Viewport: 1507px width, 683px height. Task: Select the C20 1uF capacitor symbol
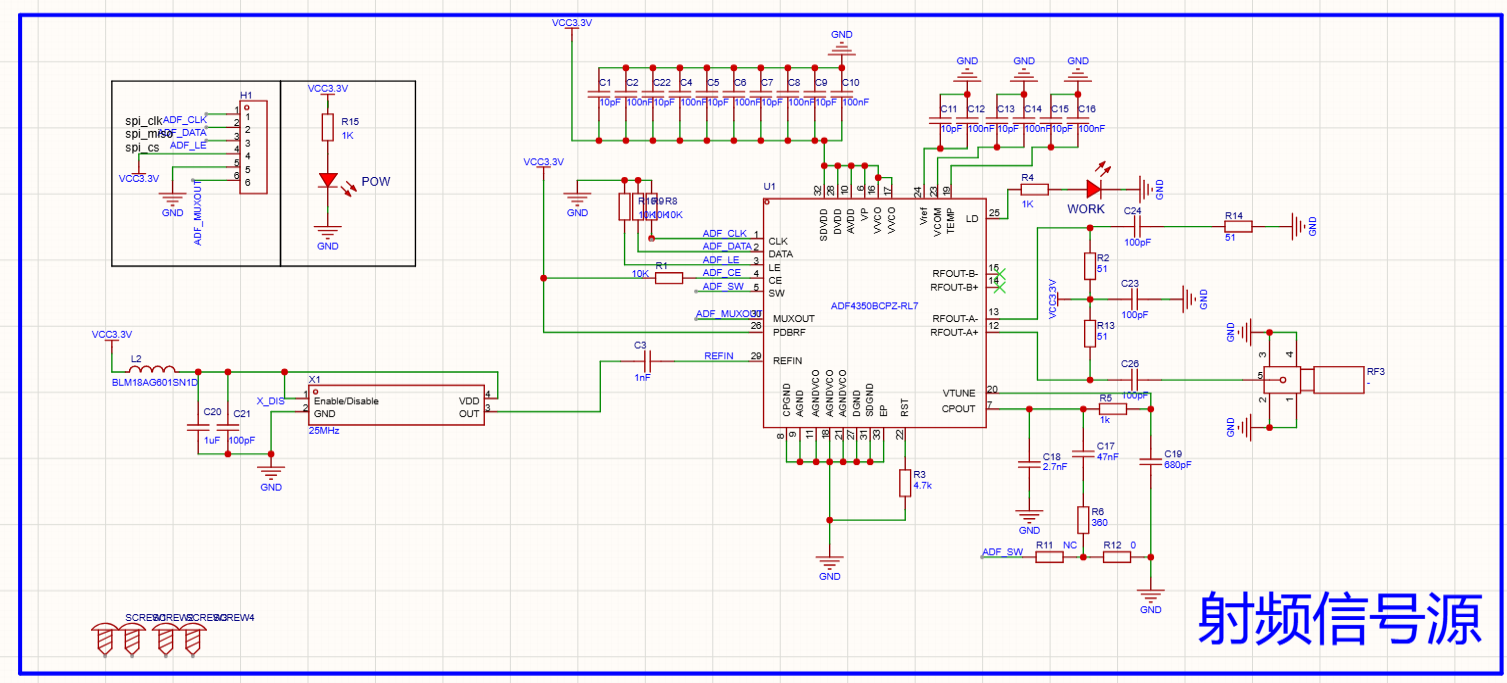pos(198,428)
